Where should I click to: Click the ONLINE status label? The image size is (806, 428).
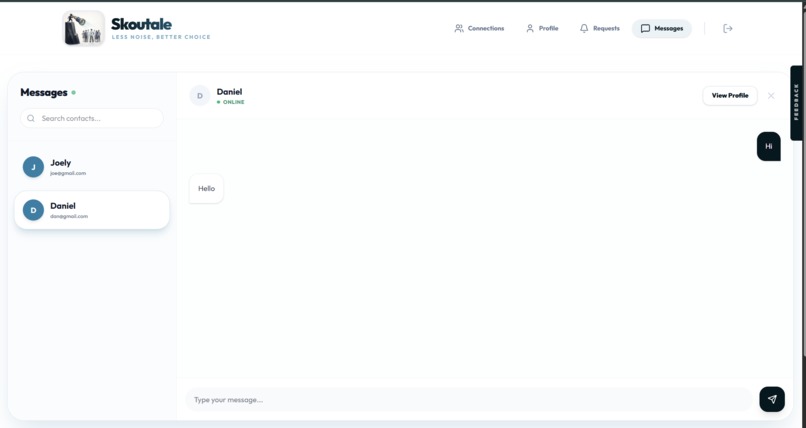point(233,102)
